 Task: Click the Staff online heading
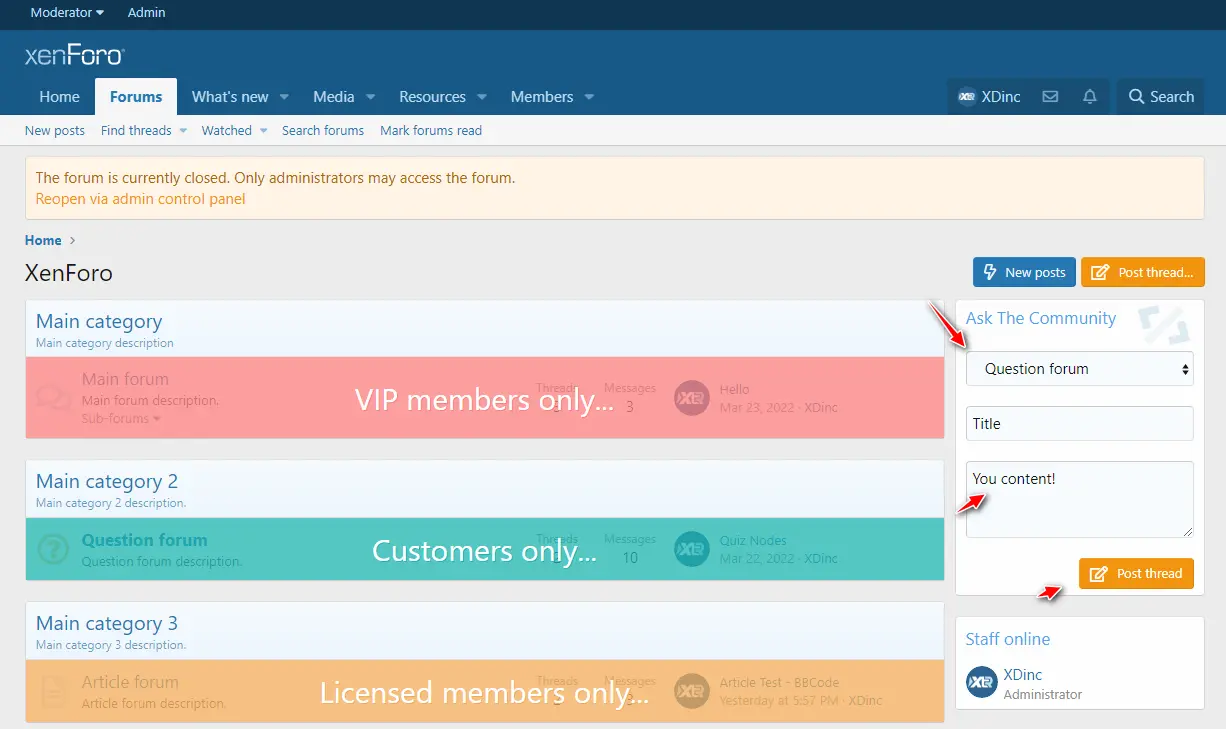click(1008, 639)
